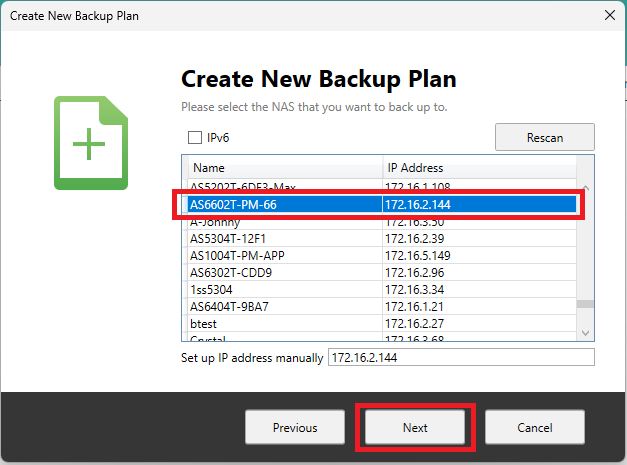Click the NAS list scrollbar down arrow
This screenshot has width=627, height=465.
tap(586, 333)
